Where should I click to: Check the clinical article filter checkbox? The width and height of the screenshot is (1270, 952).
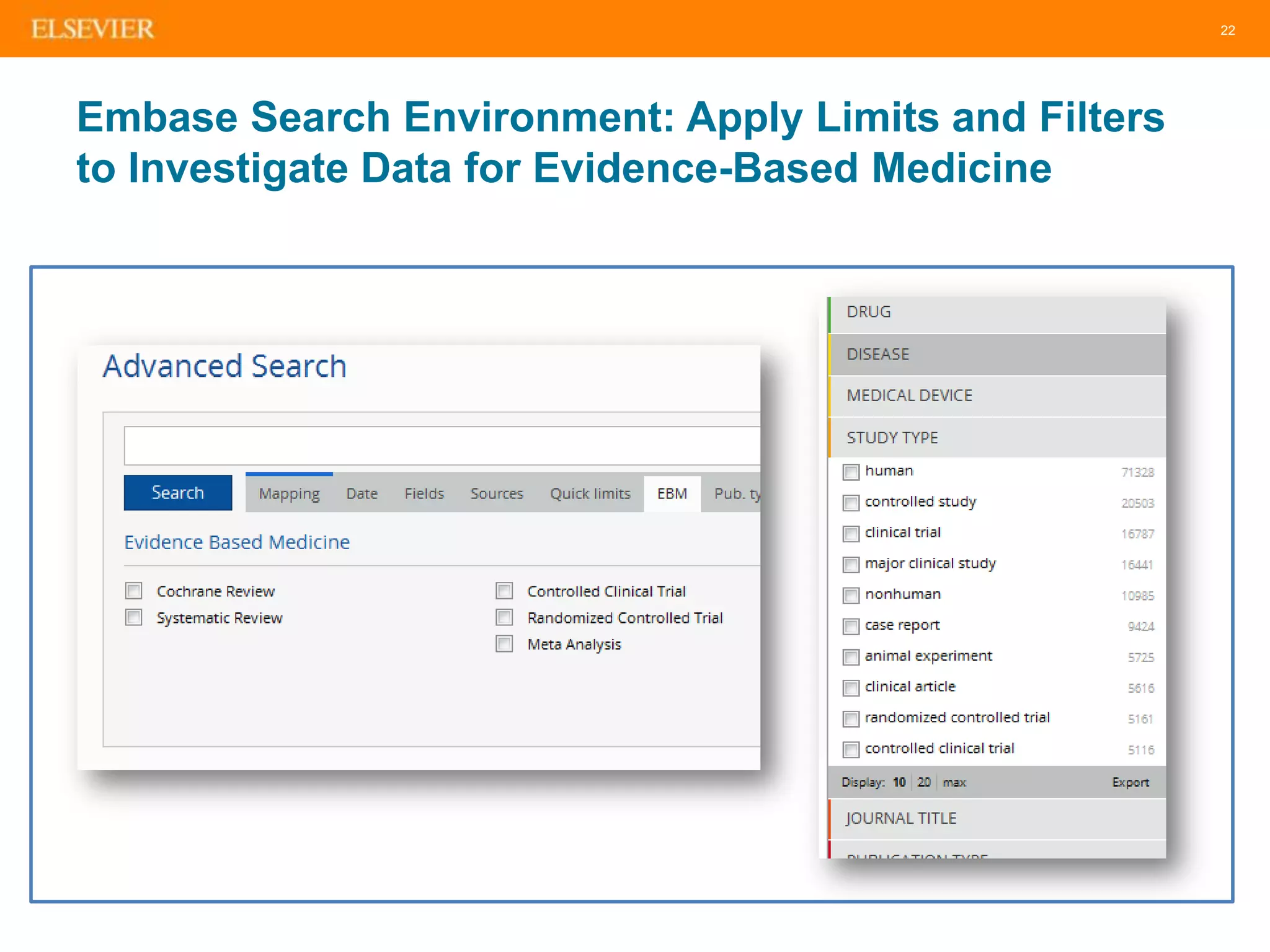pos(851,688)
